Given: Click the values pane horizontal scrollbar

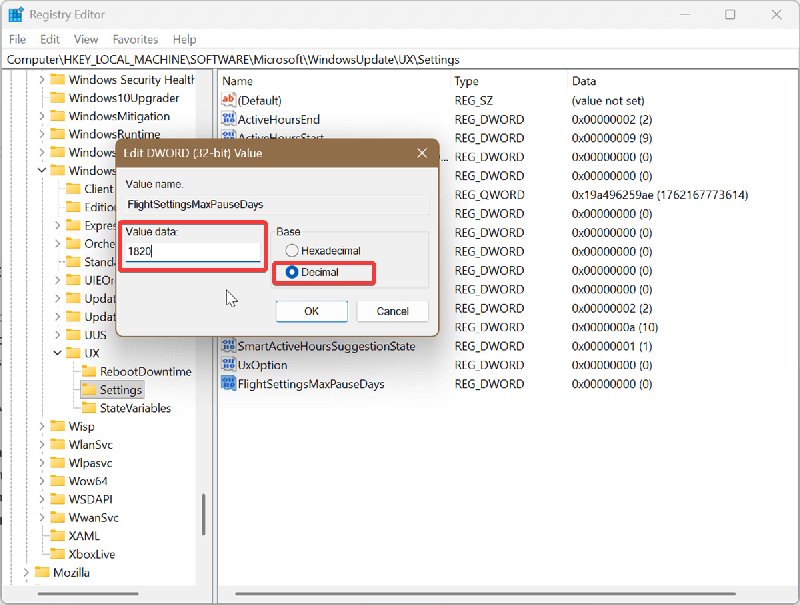Looking at the screenshot, I should pyautogui.click(x=485, y=594).
